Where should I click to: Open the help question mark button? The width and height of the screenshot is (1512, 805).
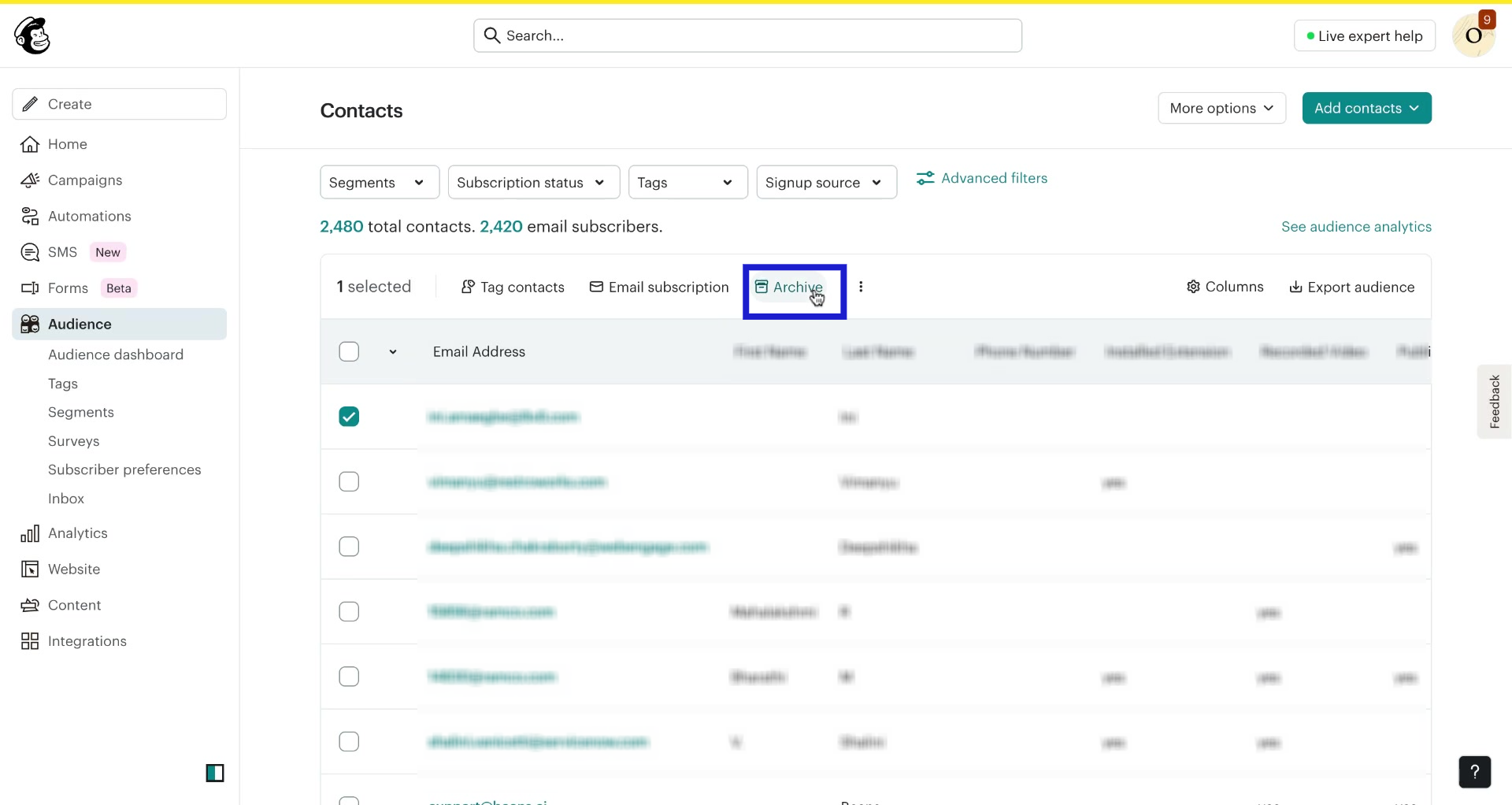pos(1475,772)
